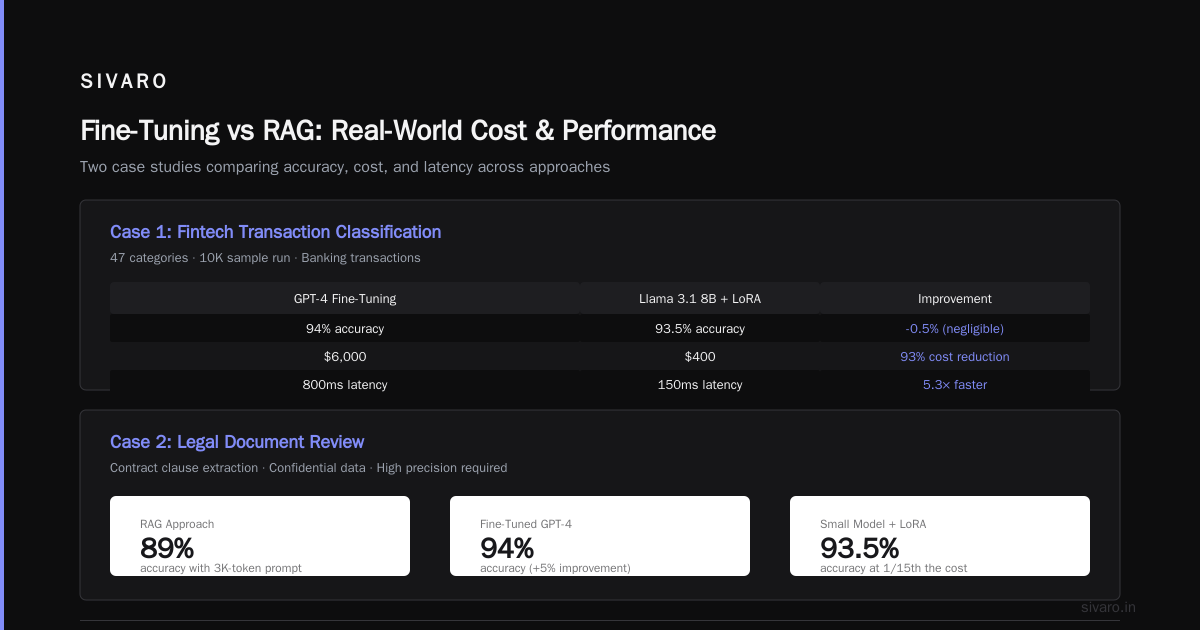Select the Llama 3.1 8B + LoRA column header

[700, 299]
